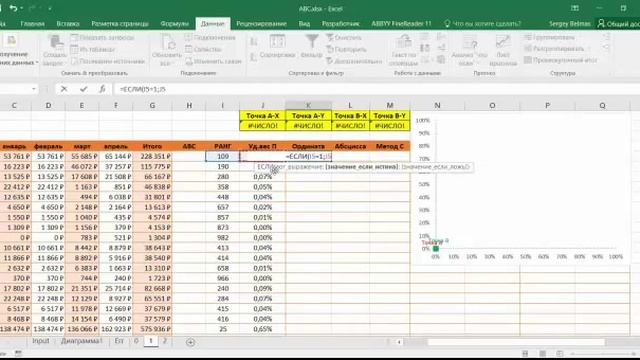Open the Name Box dropdown arrow
The image size is (640, 360).
(x=34, y=89)
